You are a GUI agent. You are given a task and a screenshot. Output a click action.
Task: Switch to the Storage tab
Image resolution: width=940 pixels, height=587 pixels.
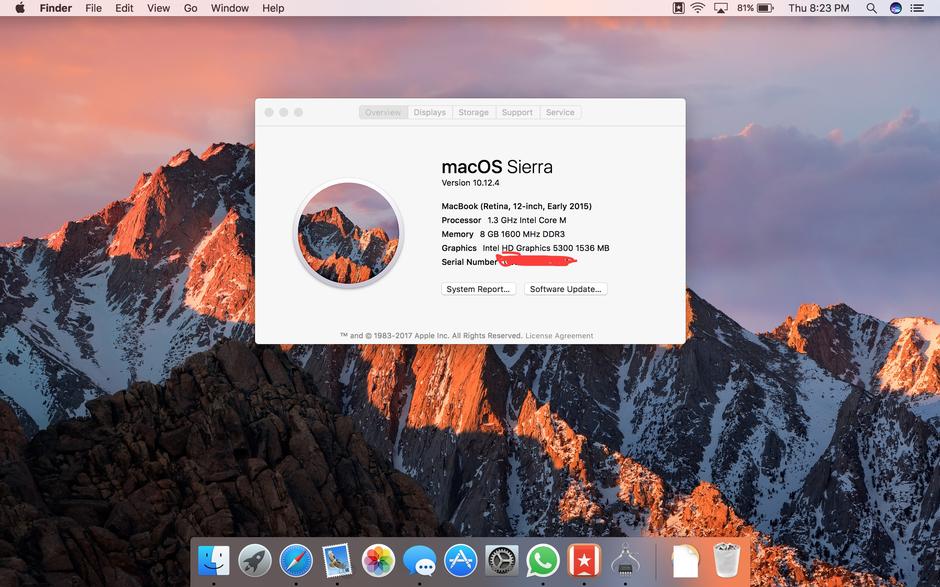click(474, 112)
